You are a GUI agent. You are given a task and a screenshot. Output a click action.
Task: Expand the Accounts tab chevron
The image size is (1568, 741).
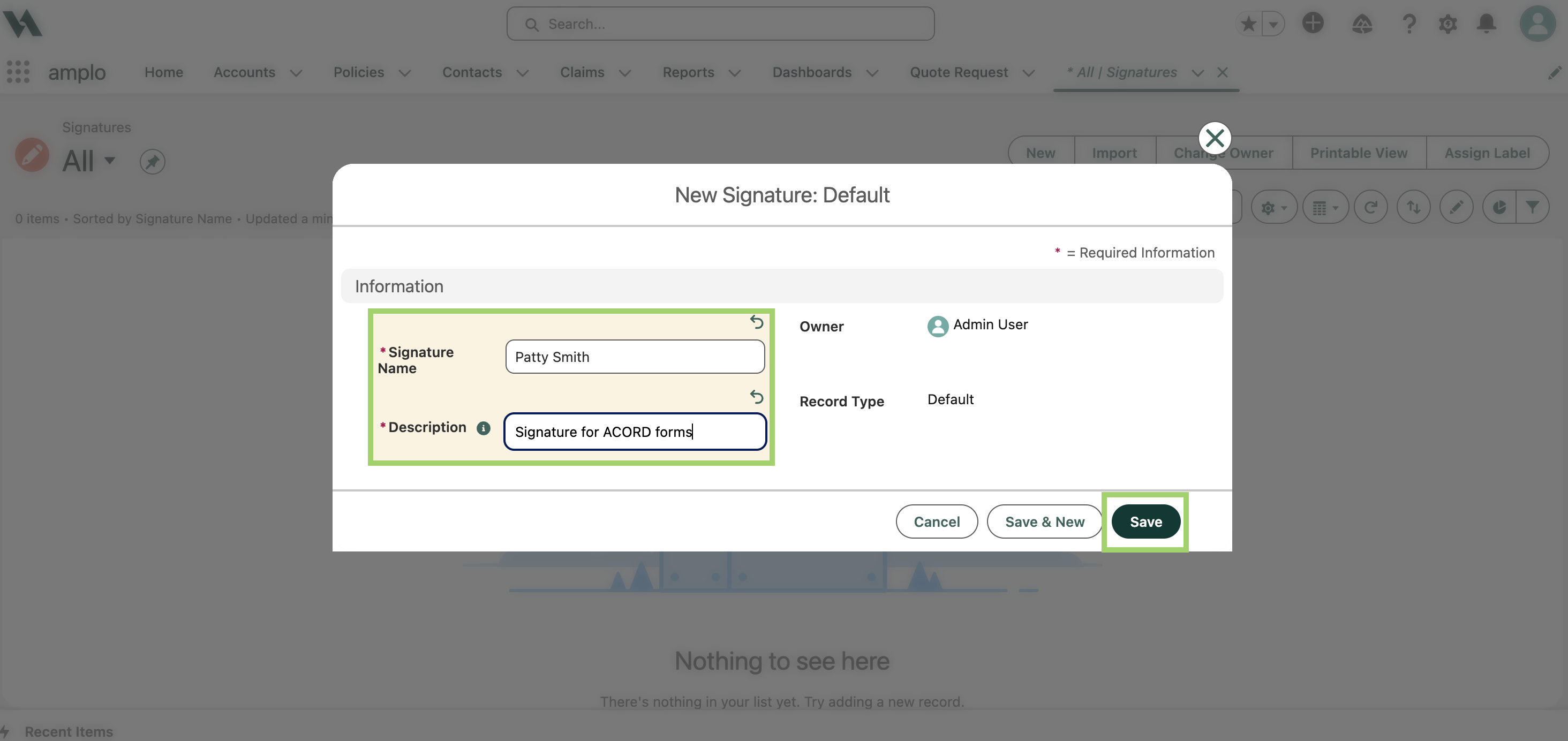coord(296,73)
